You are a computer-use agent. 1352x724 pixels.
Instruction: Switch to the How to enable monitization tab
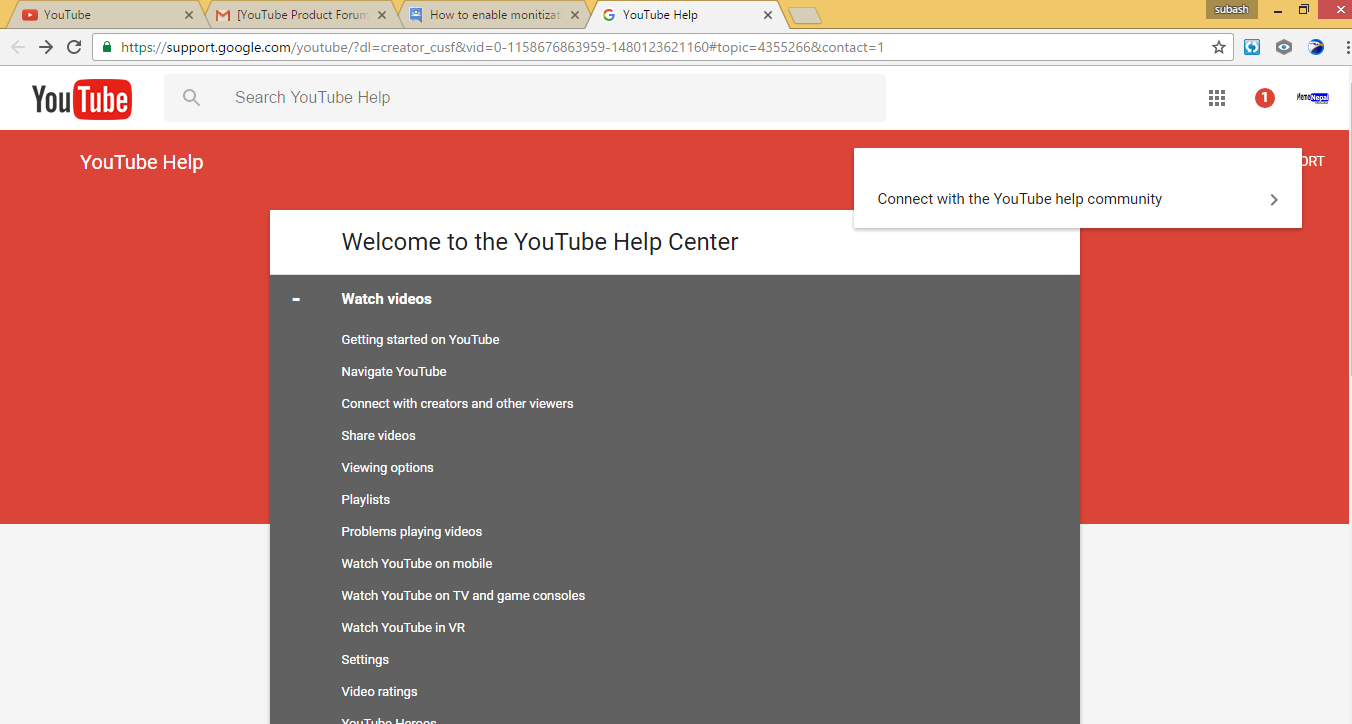pyautogui.click(x=494, y=15)
